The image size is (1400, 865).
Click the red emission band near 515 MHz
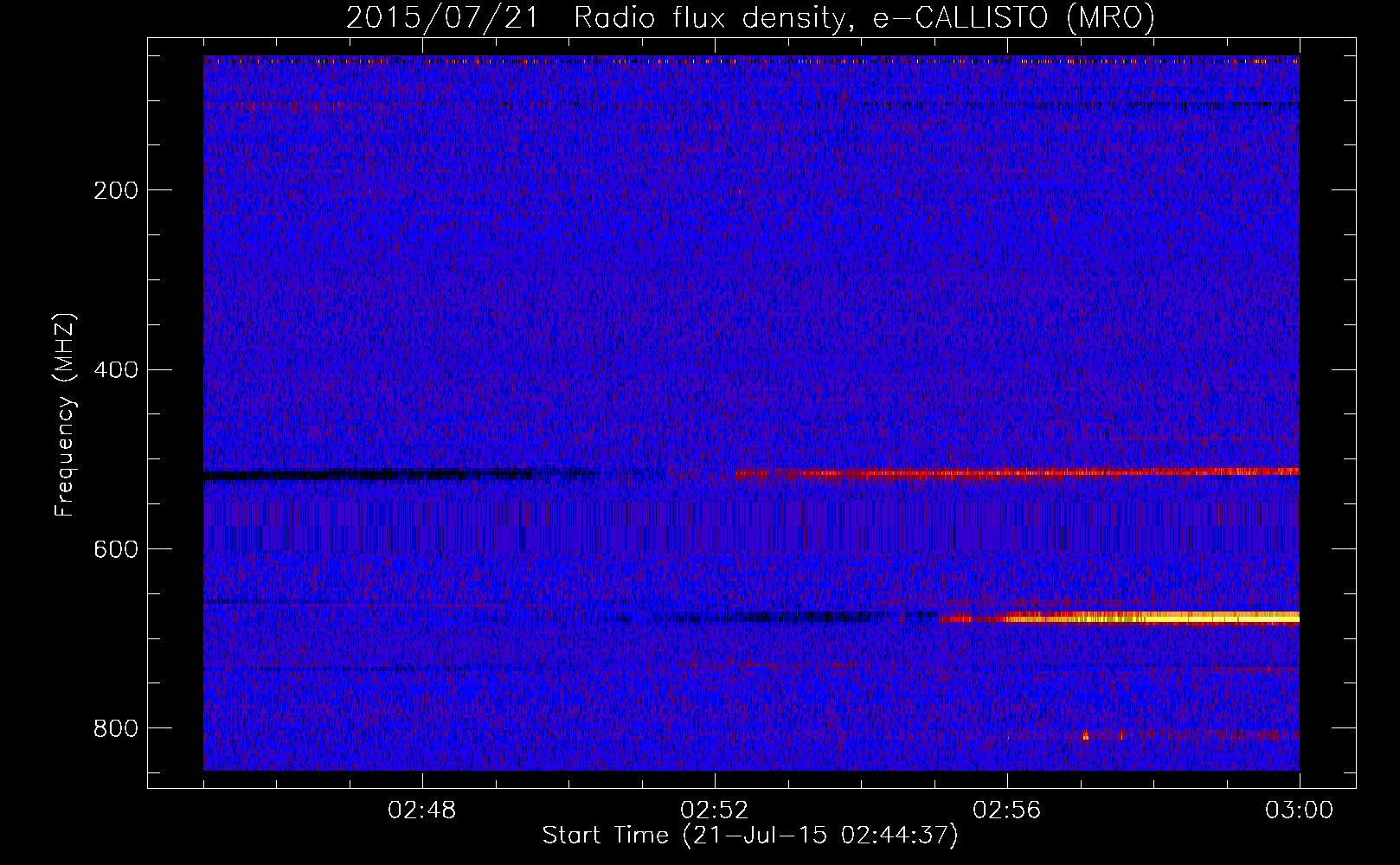coord(1017,473)
